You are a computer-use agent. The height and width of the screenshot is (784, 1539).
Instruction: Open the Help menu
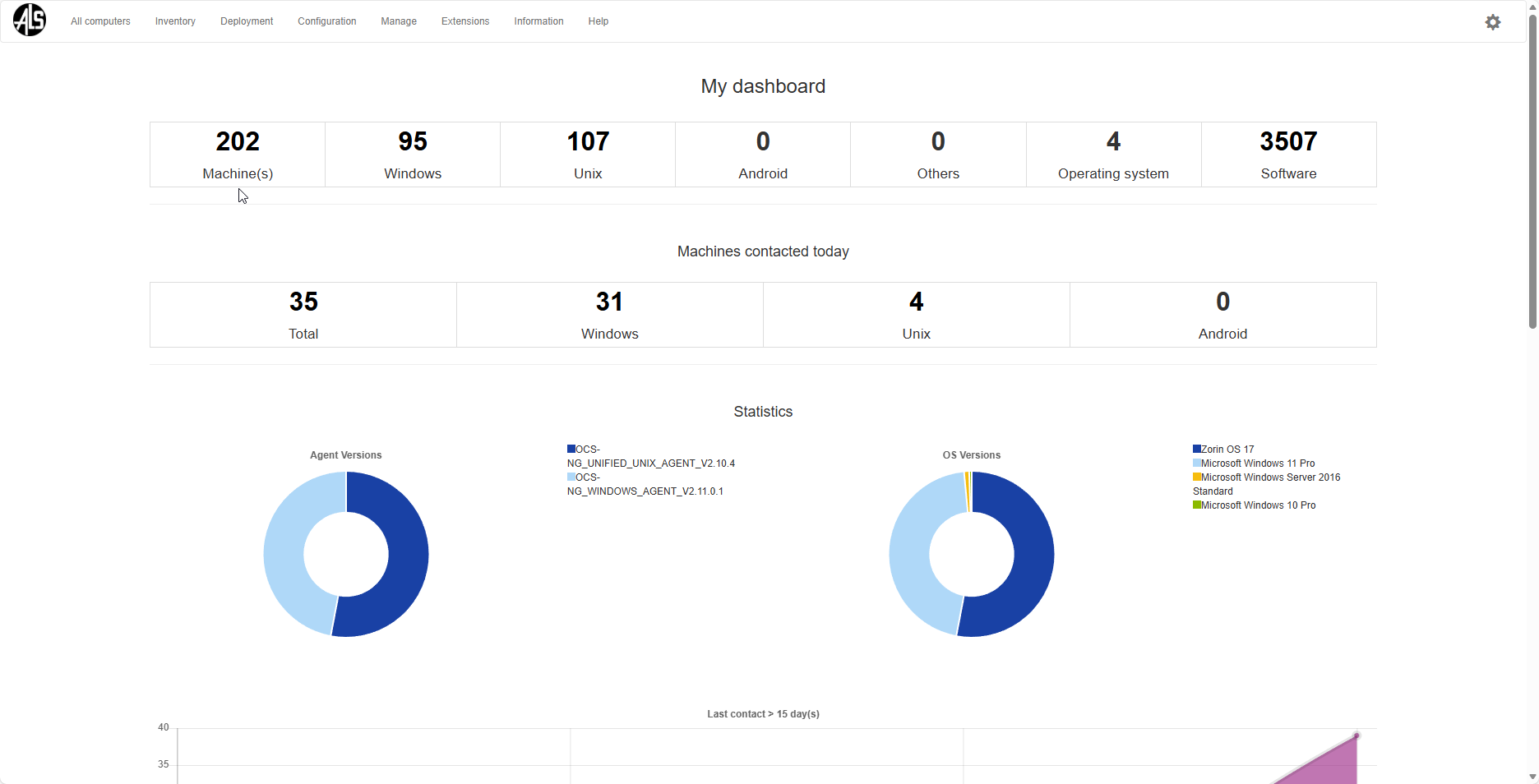pyautogui.click(x=598, y=21)
